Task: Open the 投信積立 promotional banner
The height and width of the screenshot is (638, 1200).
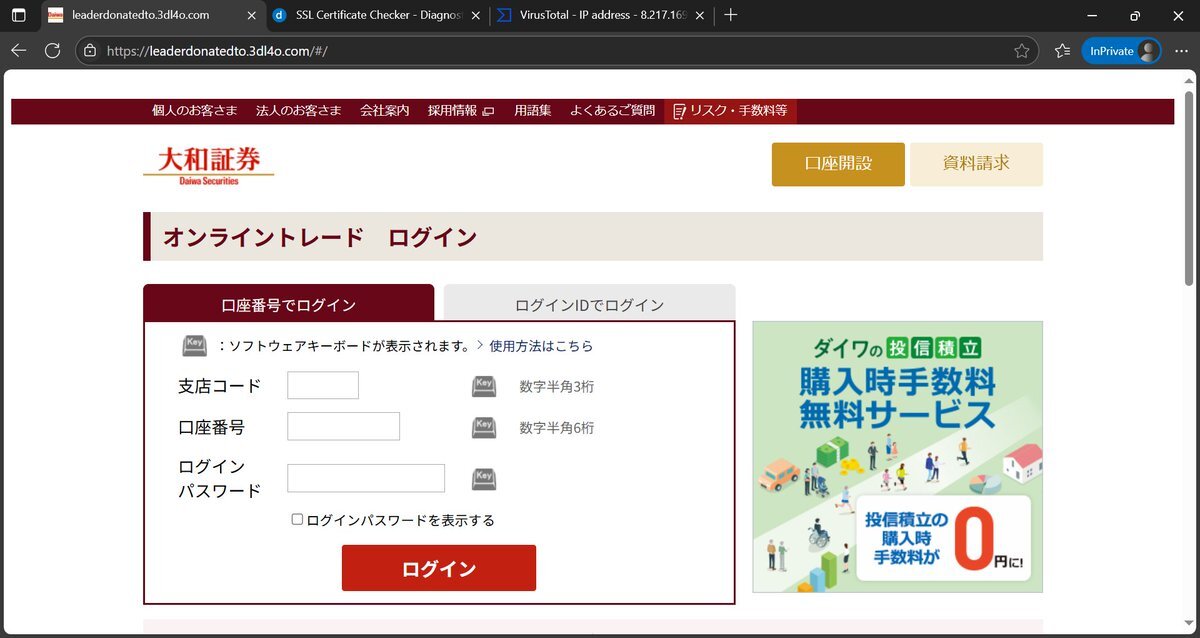Action: click(897, 457)
